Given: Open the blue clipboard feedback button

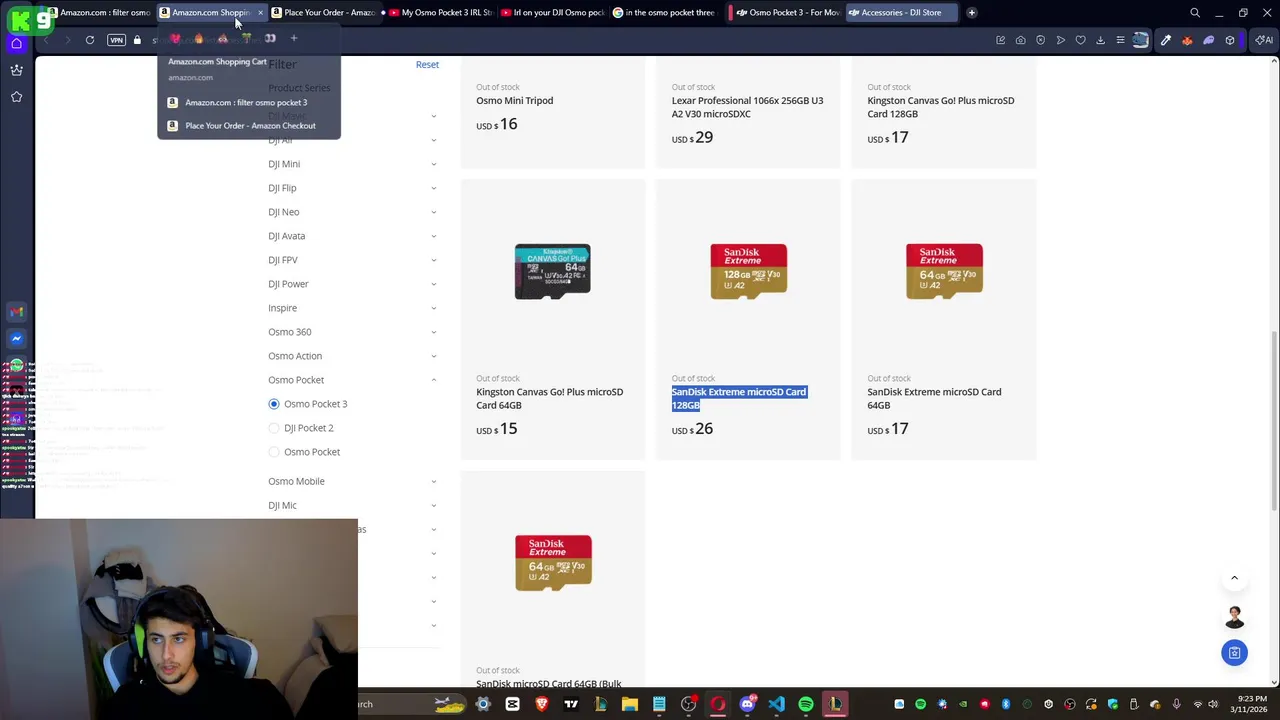Looking at the screenshot, I should coord(1234,653).
